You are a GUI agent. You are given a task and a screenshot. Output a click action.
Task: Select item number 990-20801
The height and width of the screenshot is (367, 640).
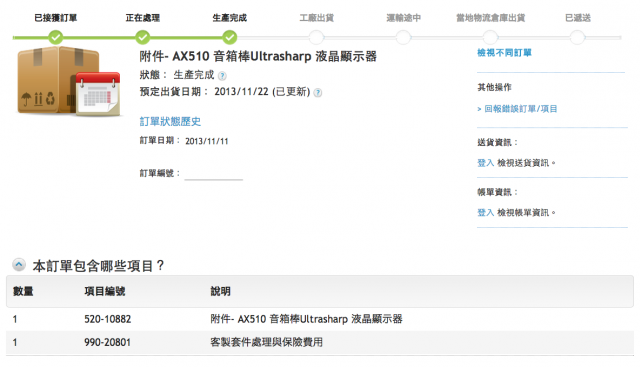pos(108,342)
